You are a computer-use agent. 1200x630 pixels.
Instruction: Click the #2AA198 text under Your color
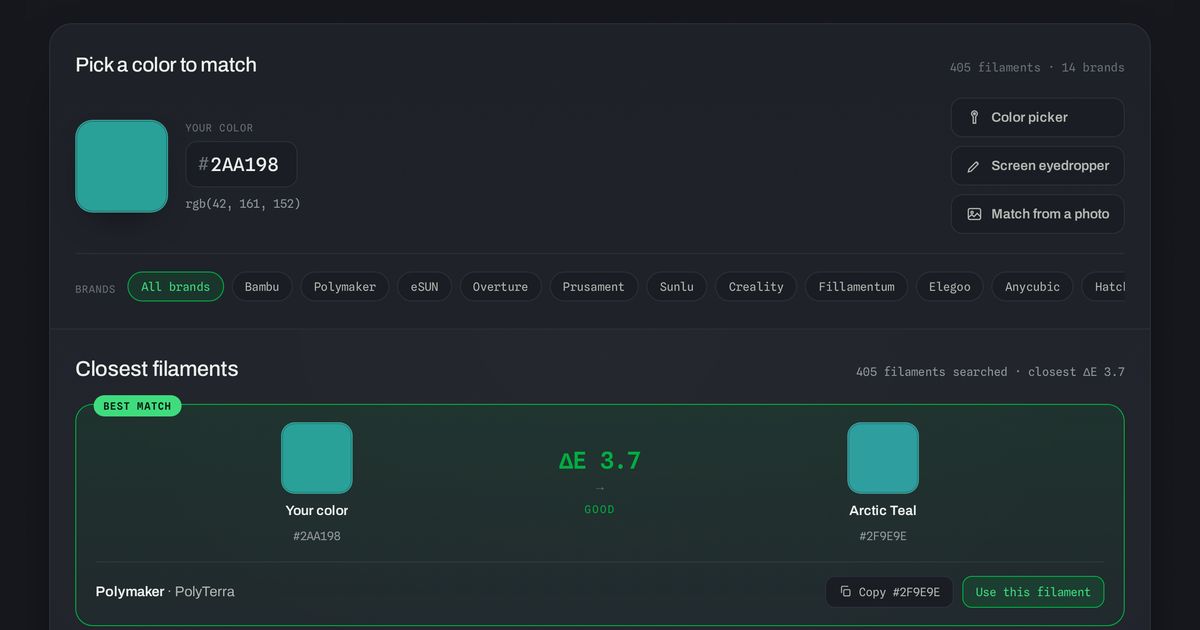[317, 537]
